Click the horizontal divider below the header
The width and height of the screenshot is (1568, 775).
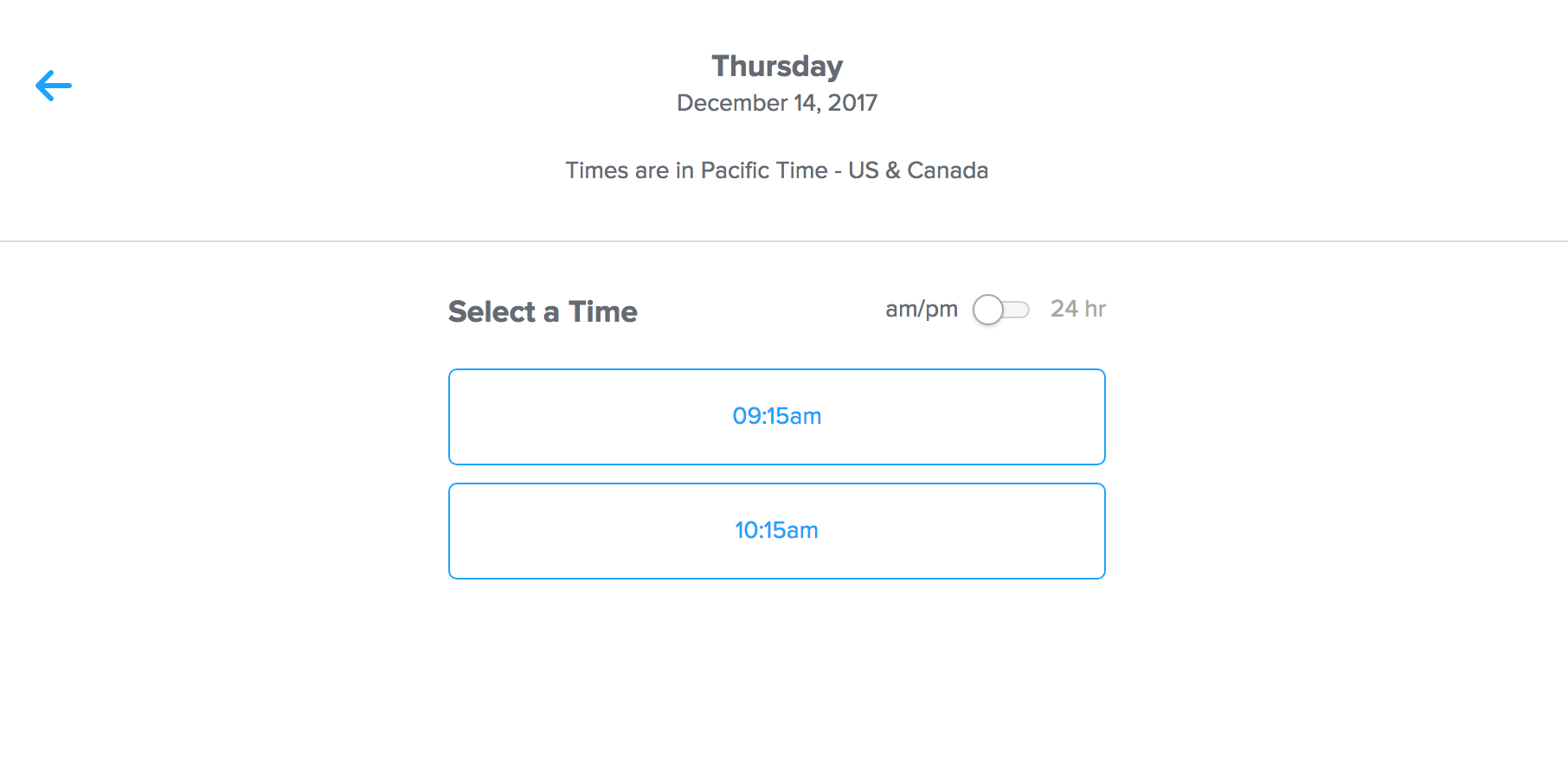tap(784, 241)
